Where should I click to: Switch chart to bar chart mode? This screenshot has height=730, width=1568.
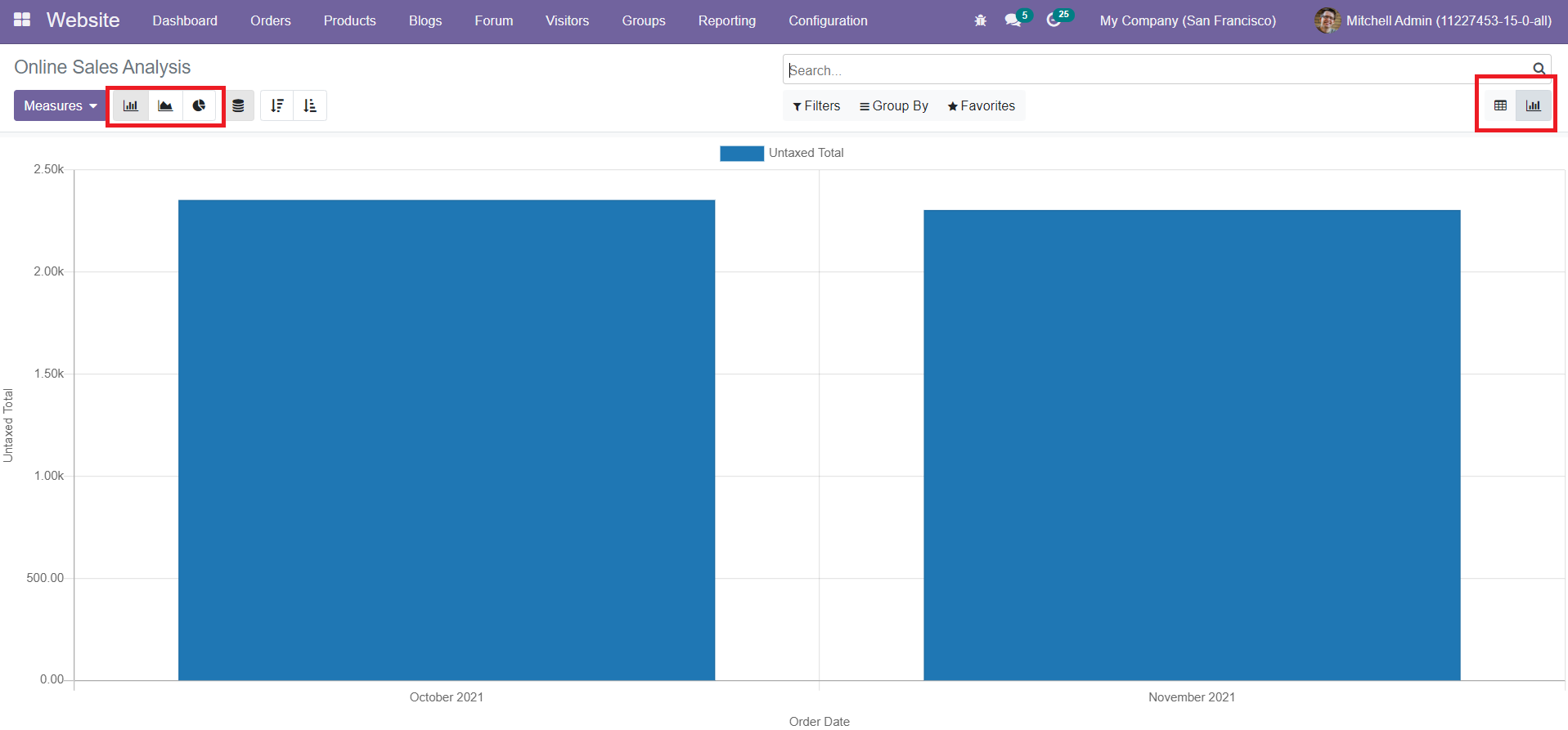[x=131, y=105]
